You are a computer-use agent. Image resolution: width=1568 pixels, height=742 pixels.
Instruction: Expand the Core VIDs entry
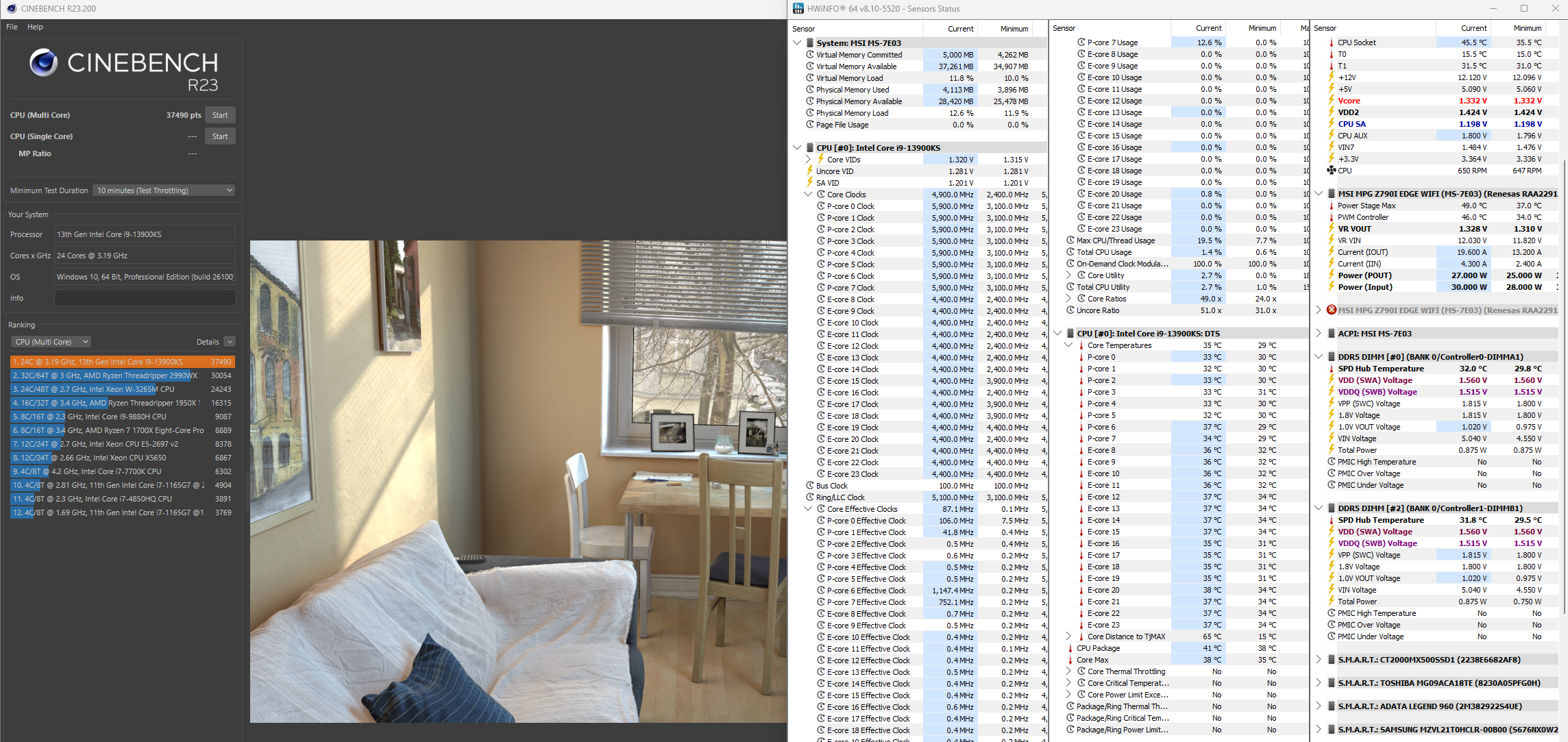[808, 160]
